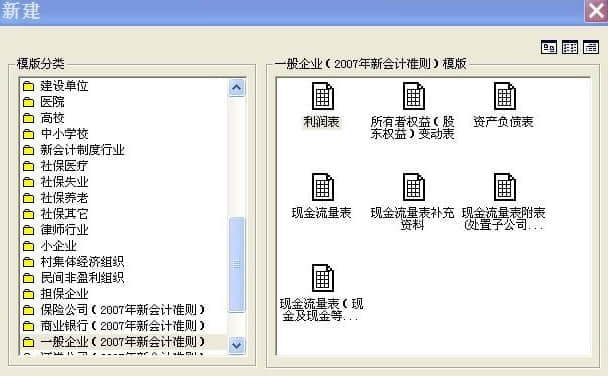Select the 社保失业 category

click(x=64, y=182)
